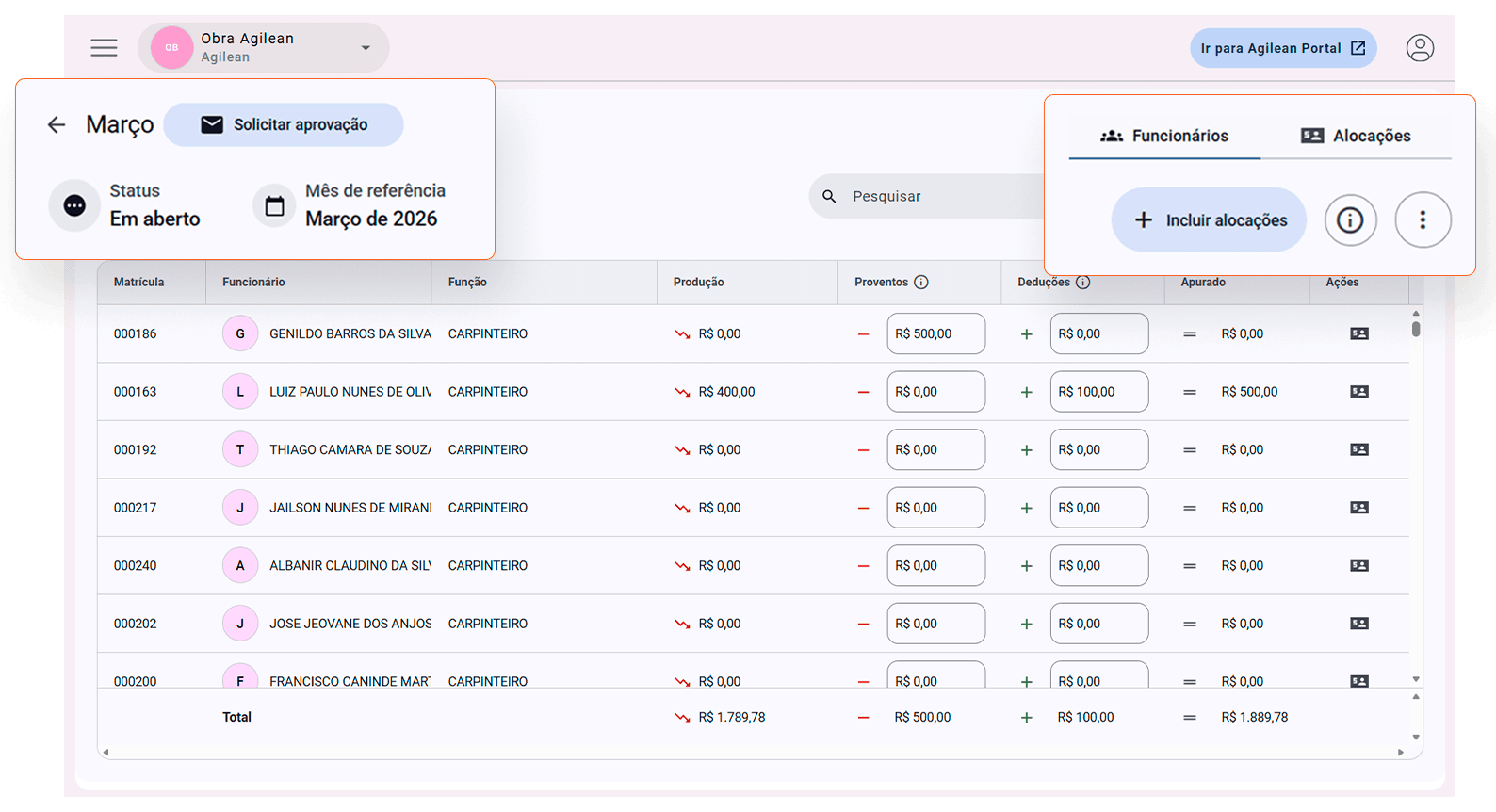Image resolution: width=1496 pixels, height=812 pixels.
Task: Edit Deduções field for JOSE JEOVANE
Action: (1098, 624)
